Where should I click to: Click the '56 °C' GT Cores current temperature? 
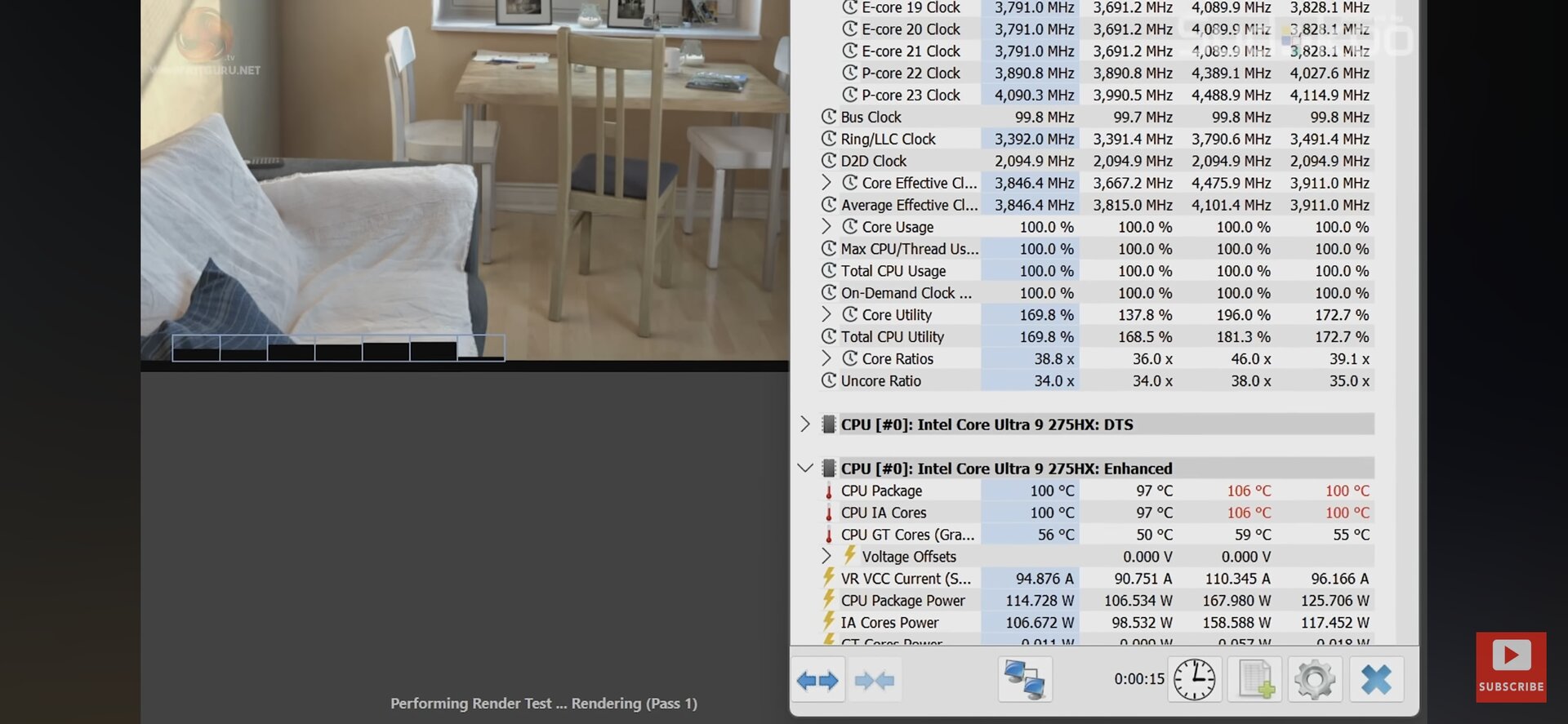coord(1056,535)
